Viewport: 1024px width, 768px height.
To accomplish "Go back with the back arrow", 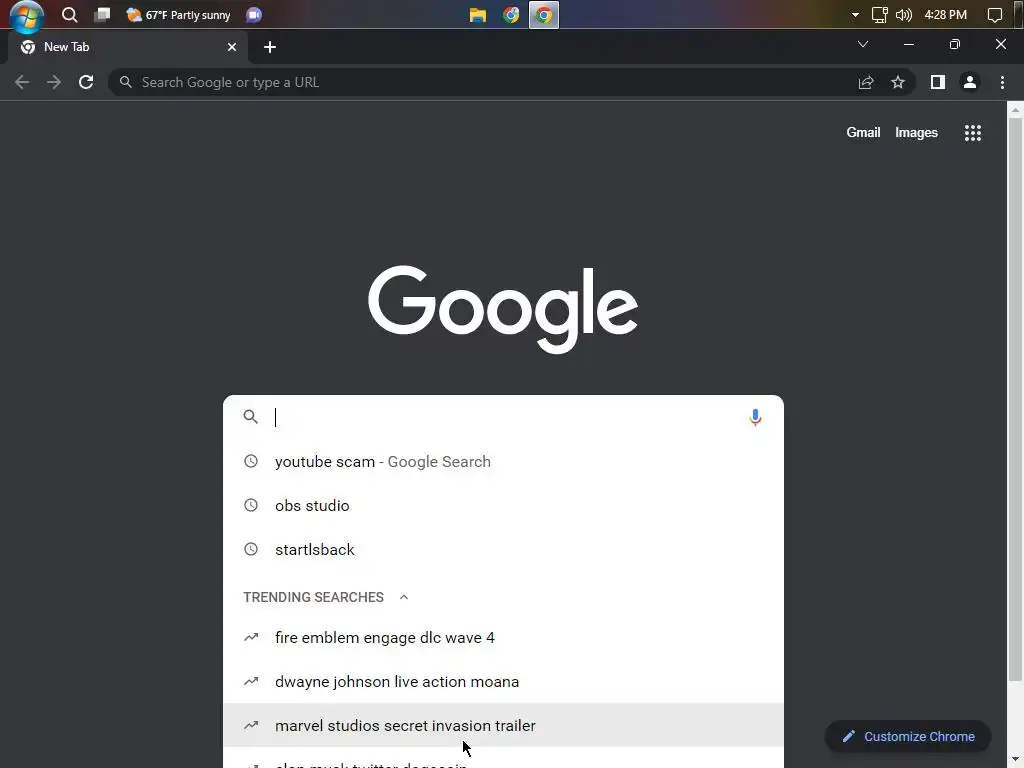I will [x=22, y=82].
